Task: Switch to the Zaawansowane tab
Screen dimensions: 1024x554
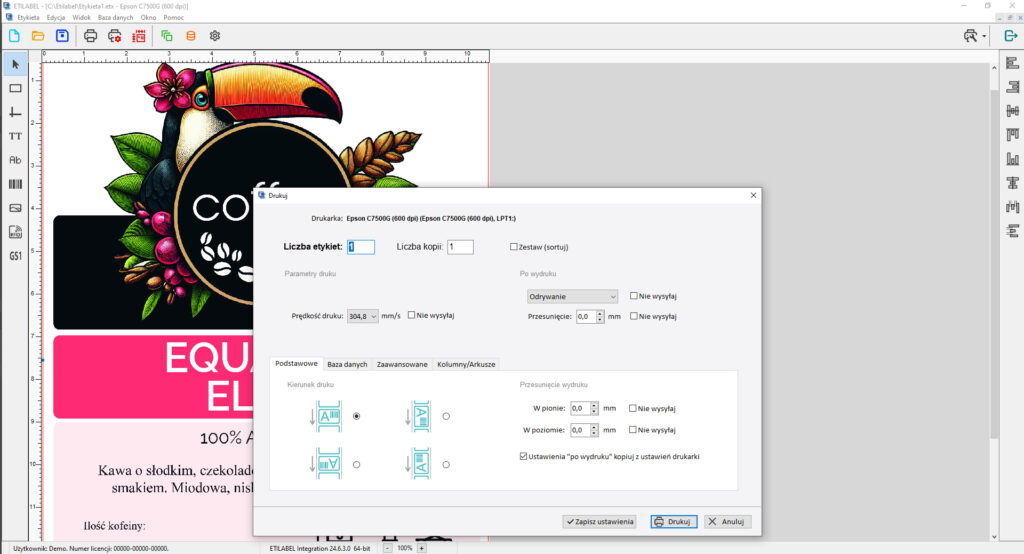Action: [402, 365]
